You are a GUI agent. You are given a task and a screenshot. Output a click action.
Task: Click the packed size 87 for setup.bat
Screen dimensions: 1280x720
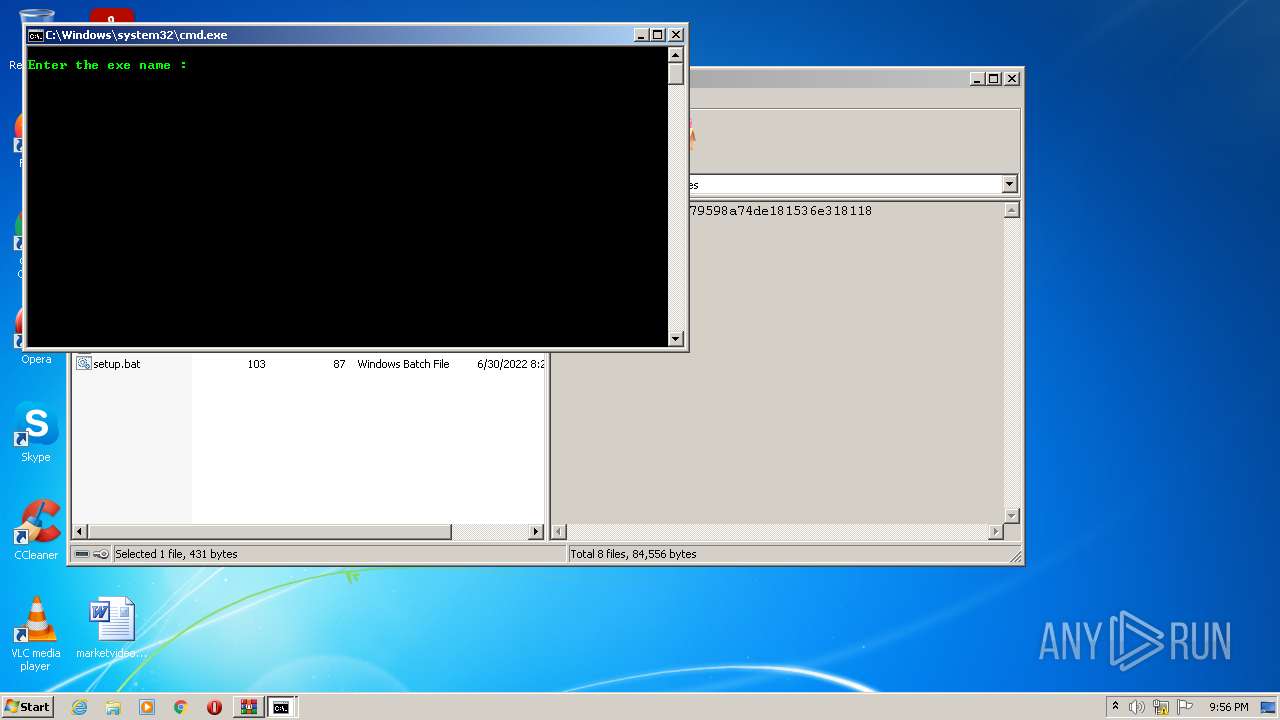click(x=339, y=364)
